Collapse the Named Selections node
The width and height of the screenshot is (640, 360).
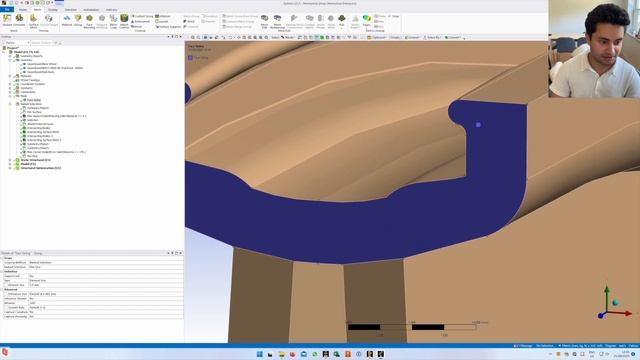[x=10, y=104]
